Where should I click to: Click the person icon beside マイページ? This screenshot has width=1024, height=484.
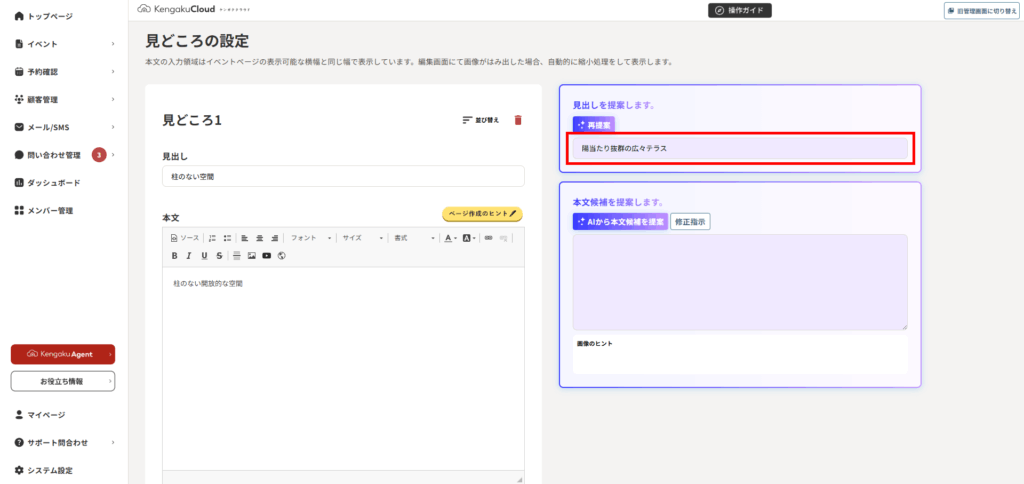(19, 415)
